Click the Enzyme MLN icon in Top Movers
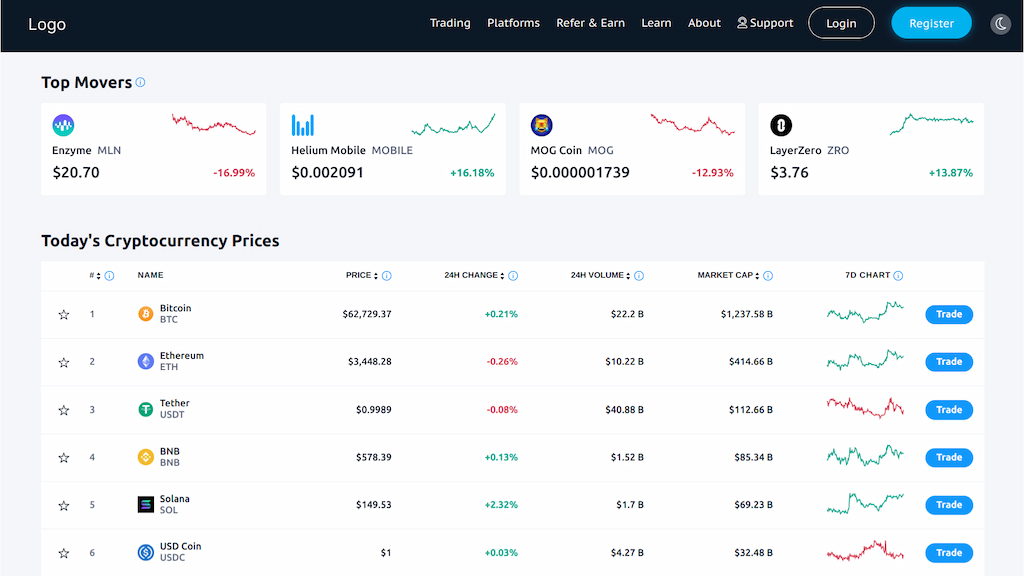 coord(63,125)
